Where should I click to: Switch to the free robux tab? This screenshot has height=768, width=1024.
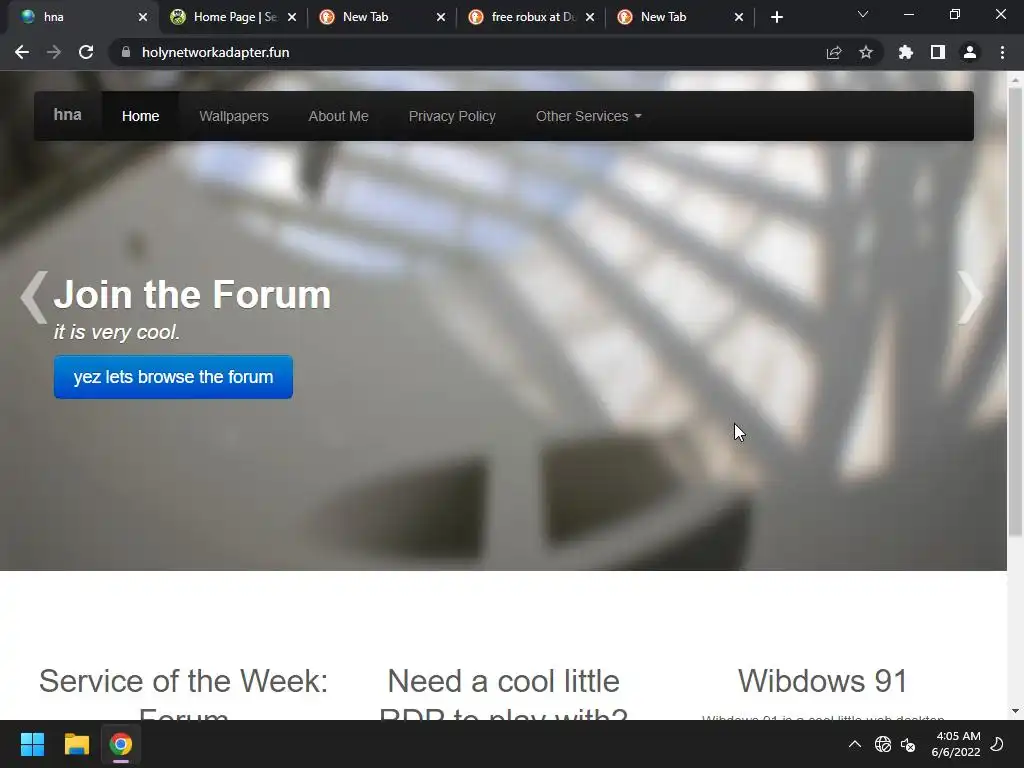[x=532, y=17]
